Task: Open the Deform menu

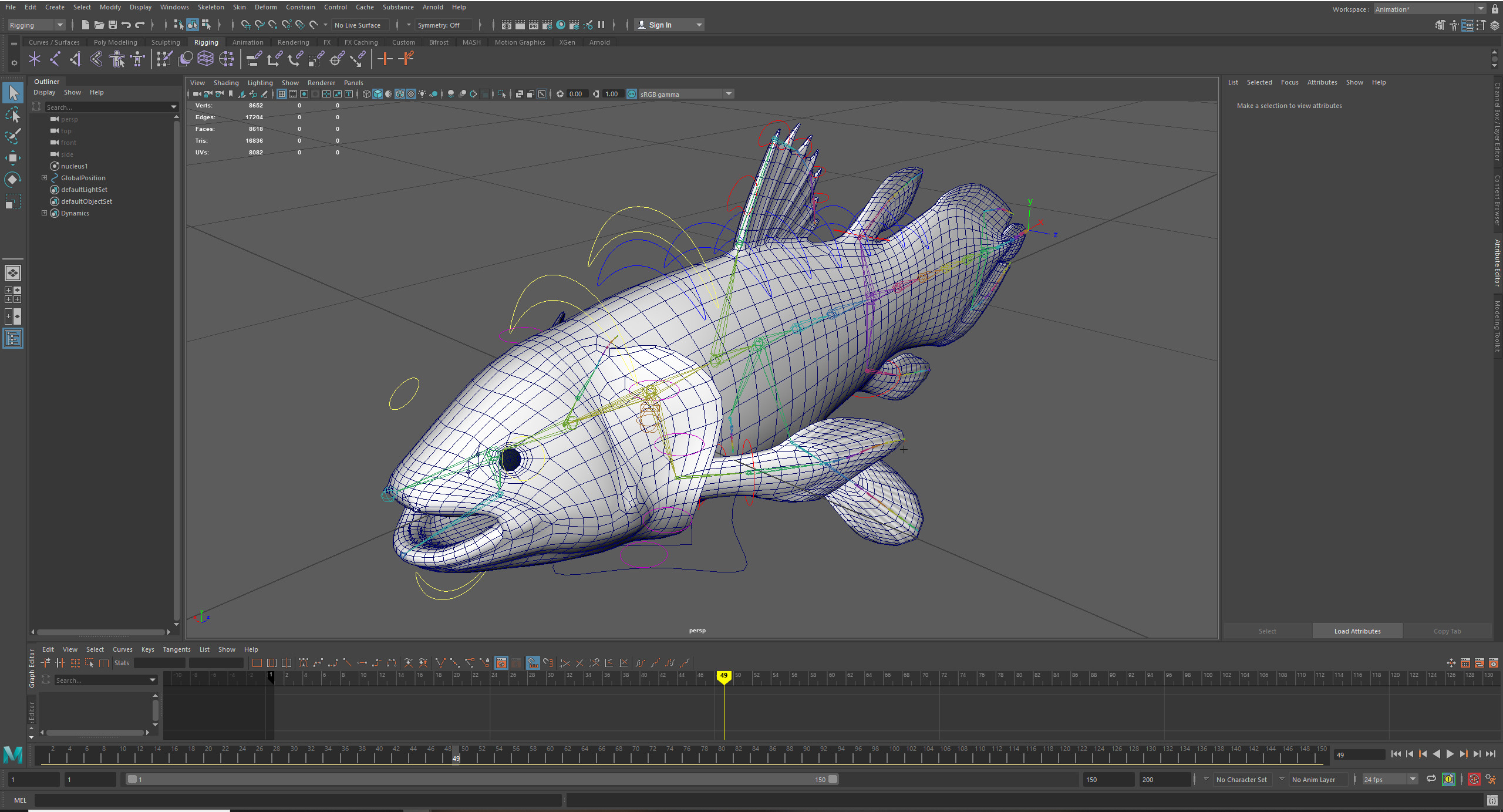Action: 265,7
